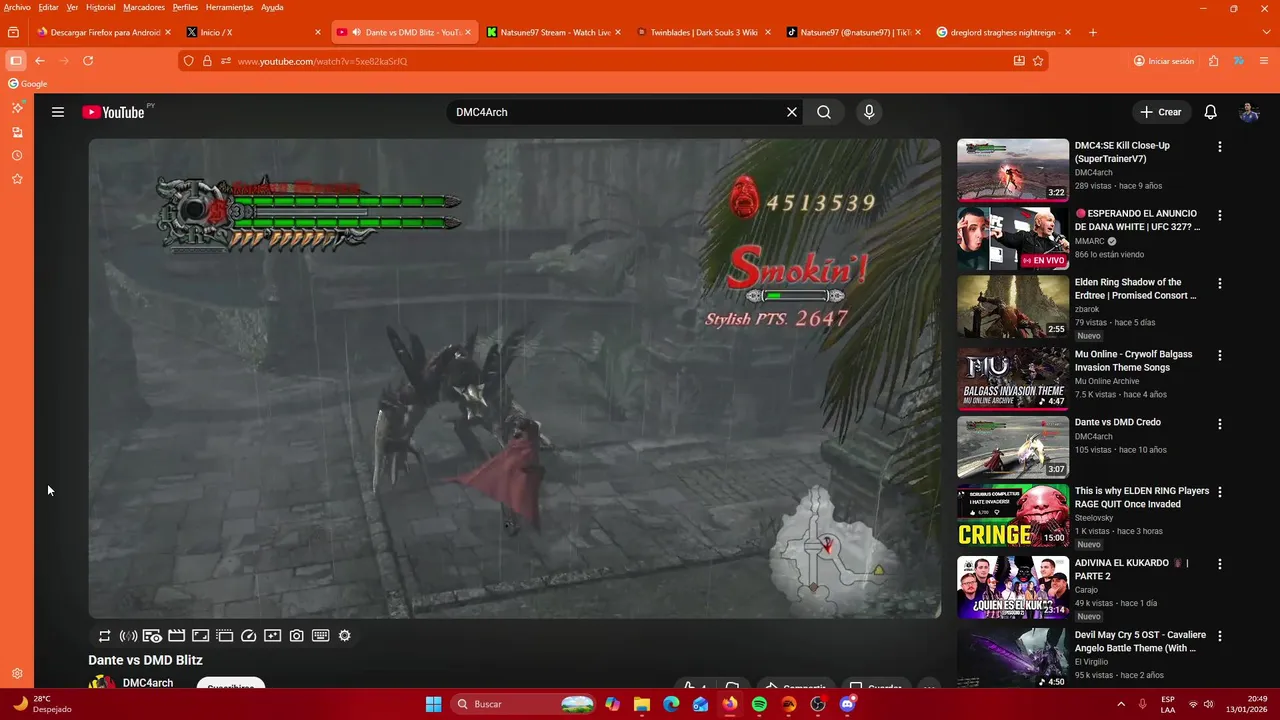
Task: Open the DMC4arch channel name link
Action: click(148, 683)
